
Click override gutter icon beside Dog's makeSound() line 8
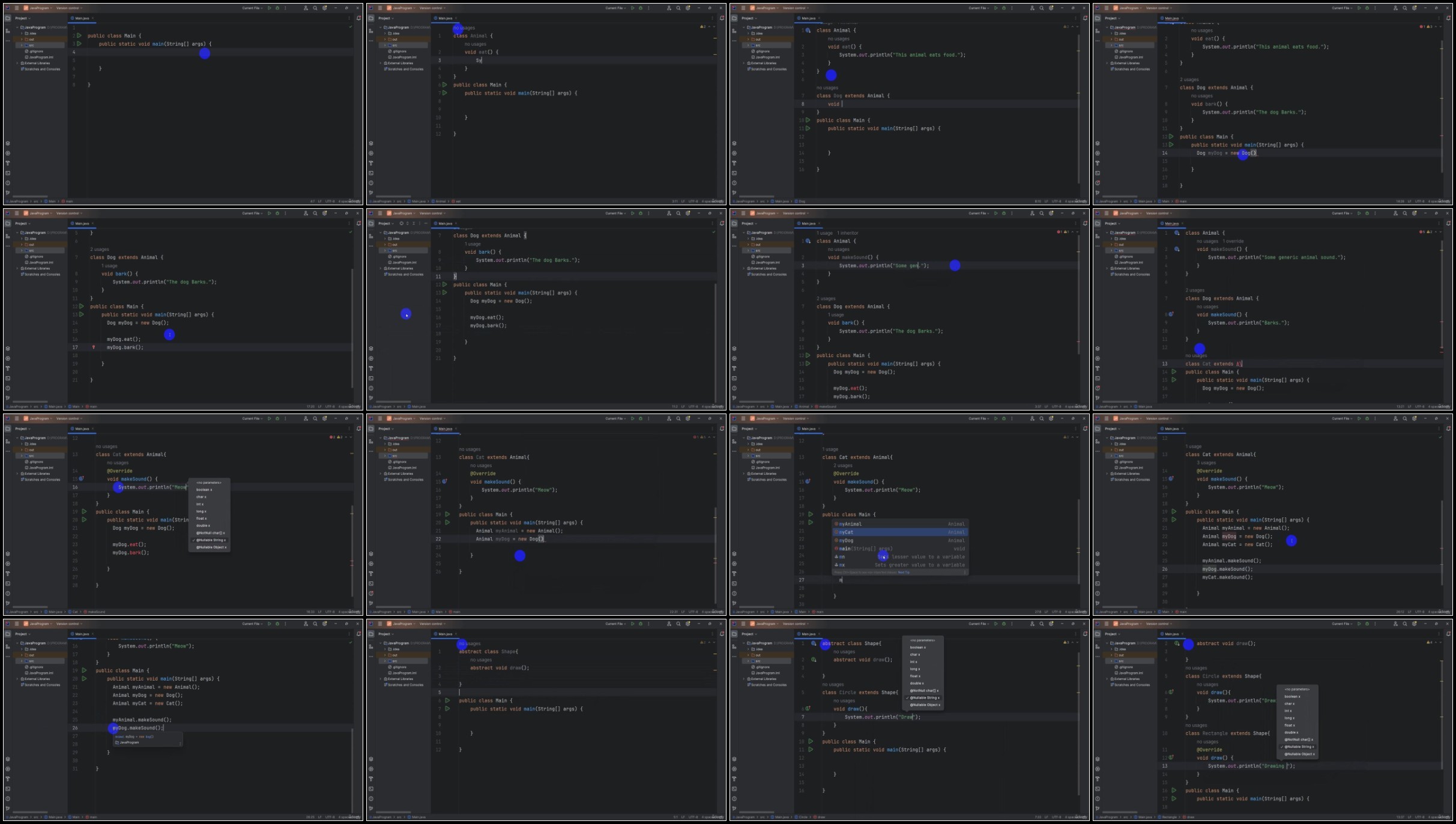pos(1171,314)
